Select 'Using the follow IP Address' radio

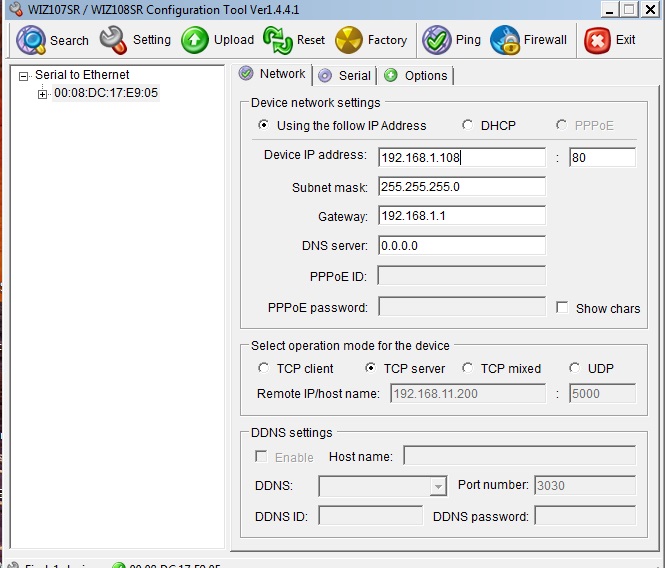pyautogui.click(x=263, y=125)
